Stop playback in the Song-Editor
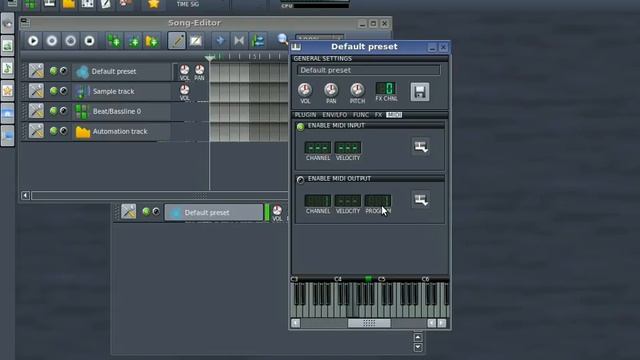Screen dimensions: 640x360 pos(89,40)
